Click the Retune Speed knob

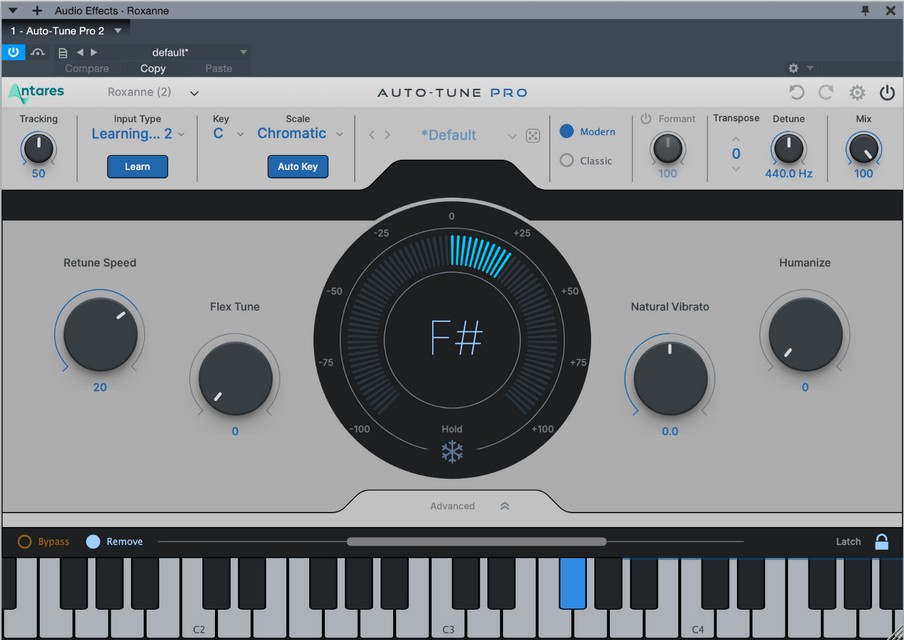tap(100, 334)
